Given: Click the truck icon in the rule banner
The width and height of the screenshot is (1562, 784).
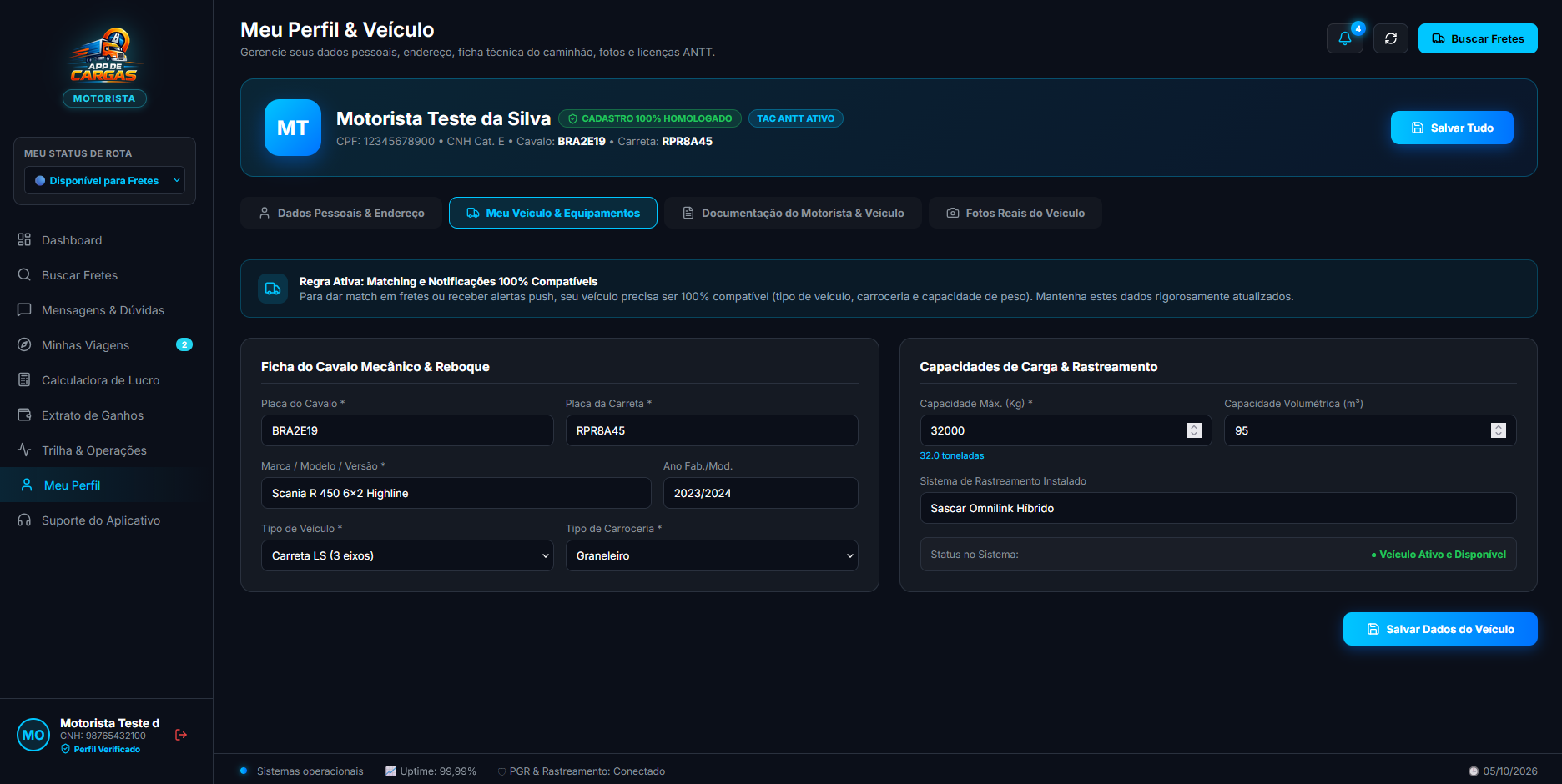Looking at the screenshot, I should tap(273, 289).
